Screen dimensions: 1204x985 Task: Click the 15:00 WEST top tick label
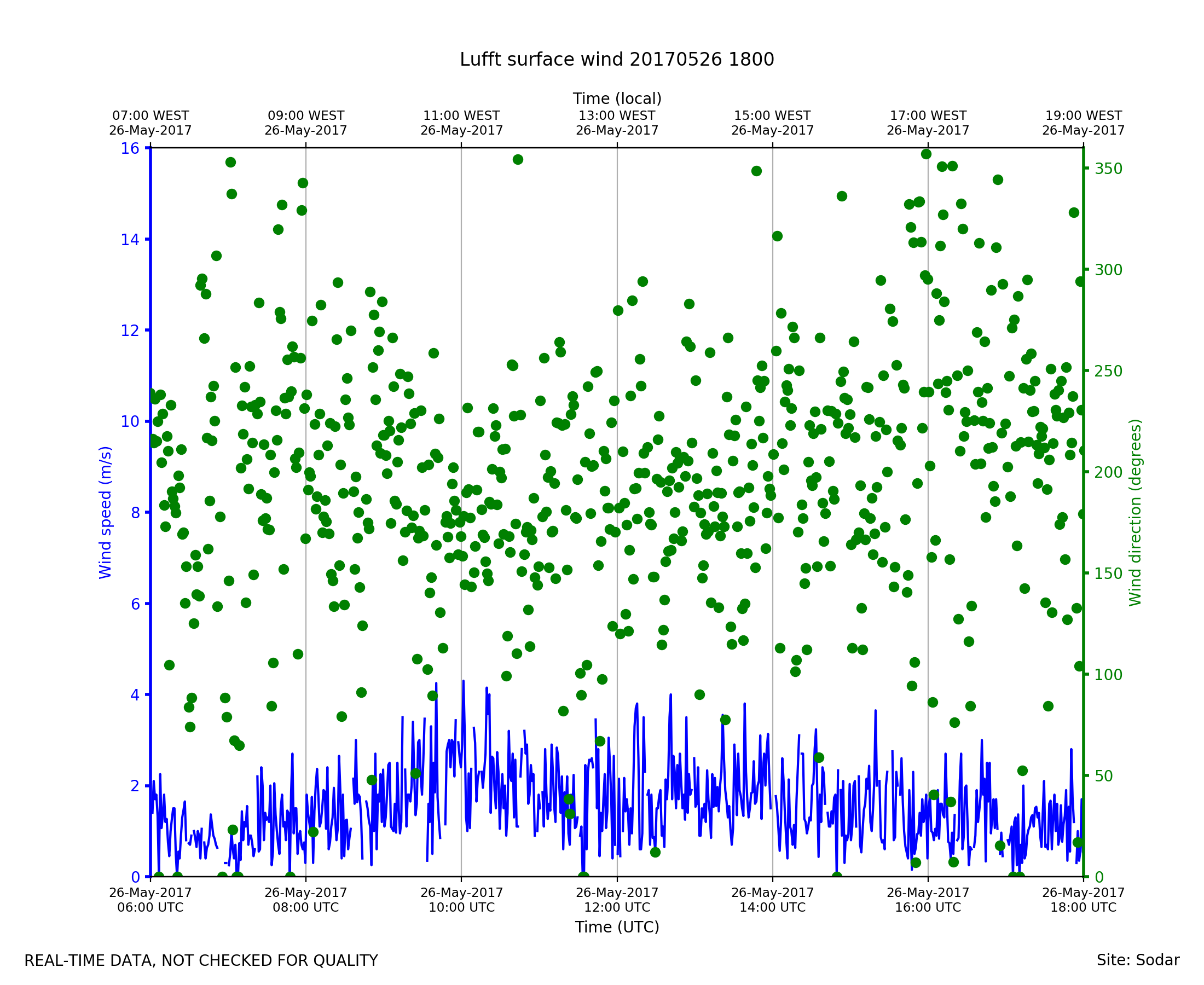(x=772, y=123)
